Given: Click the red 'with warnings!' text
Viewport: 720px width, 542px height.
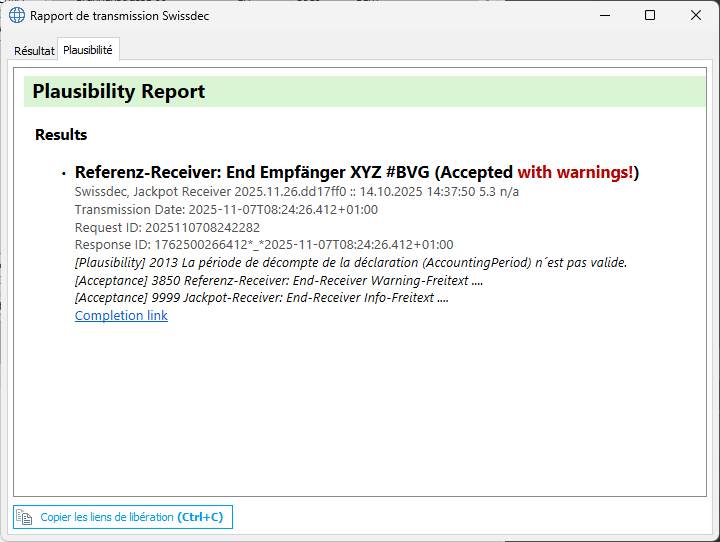Looking at the screenshot, I should pos(575,173).
